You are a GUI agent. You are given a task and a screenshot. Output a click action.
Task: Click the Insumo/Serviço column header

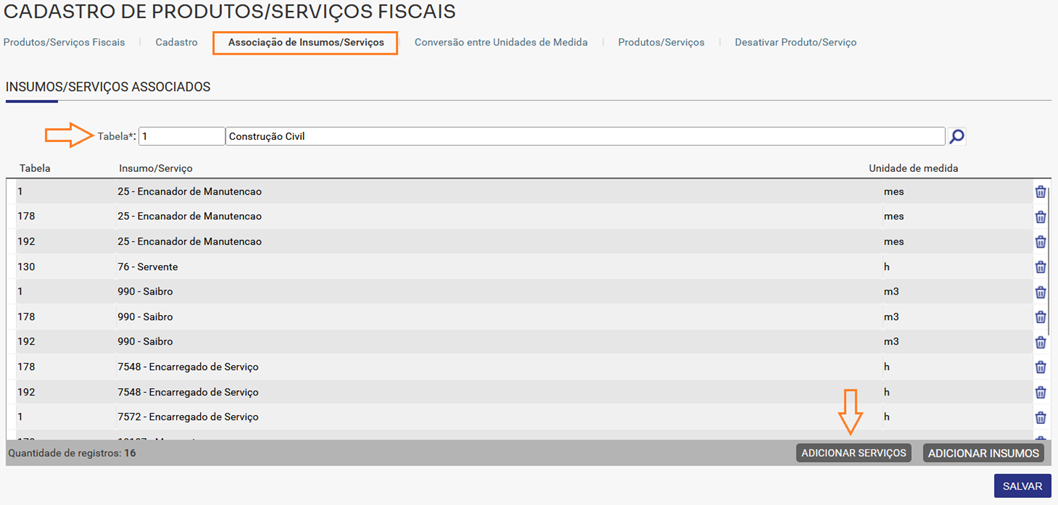click(157, 167)
